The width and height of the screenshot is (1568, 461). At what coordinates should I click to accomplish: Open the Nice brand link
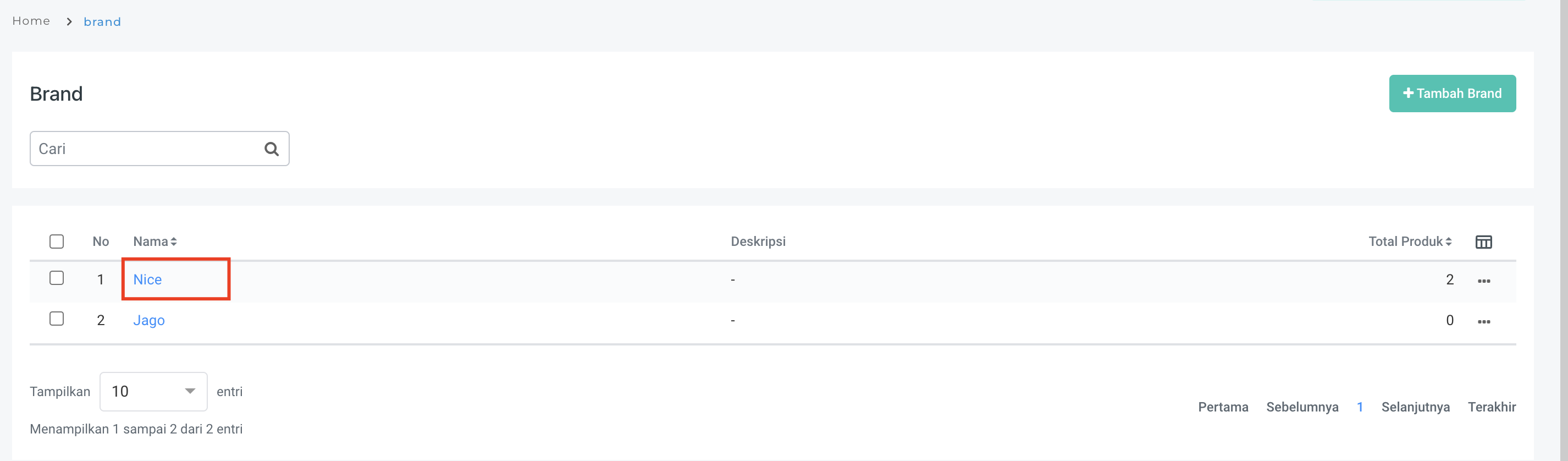(x=147, y=279)
